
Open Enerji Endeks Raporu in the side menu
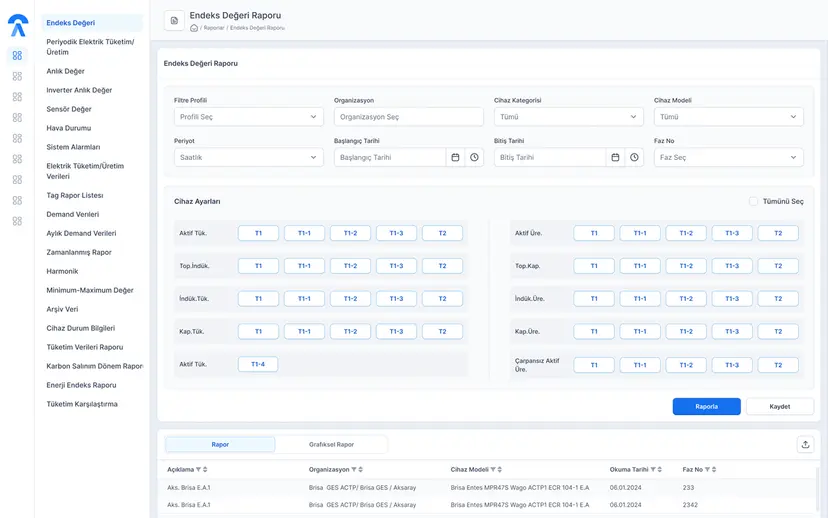(x=81, y=385)
